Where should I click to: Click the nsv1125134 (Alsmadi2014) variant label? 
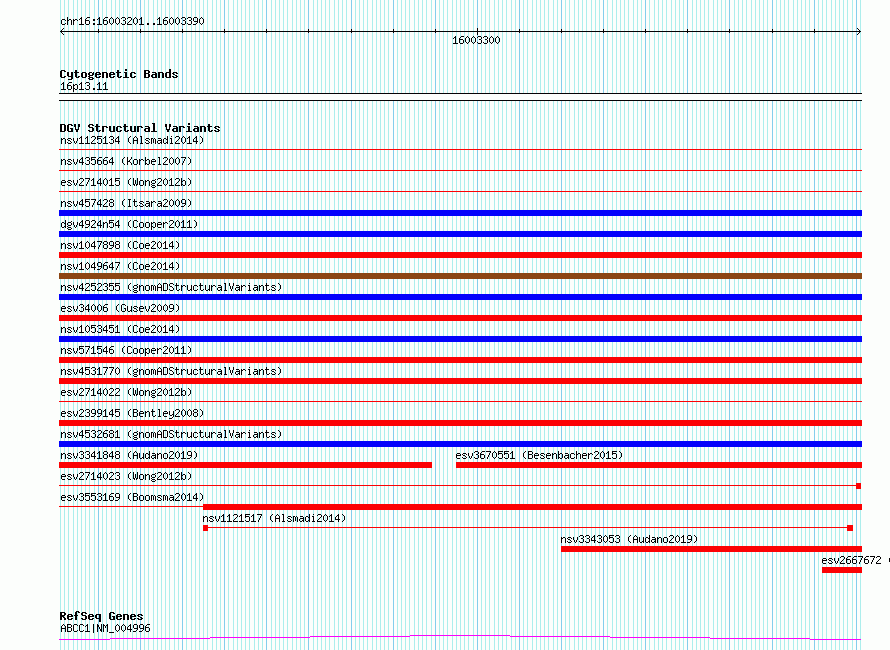click(132, 140)
